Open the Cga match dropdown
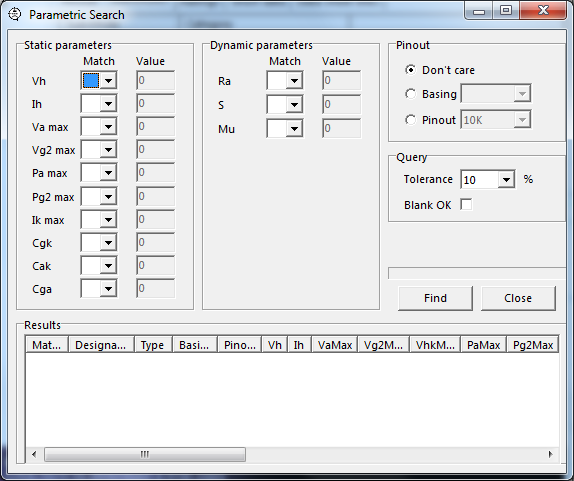Screen dimensions: 574x481 pos(108,288)
